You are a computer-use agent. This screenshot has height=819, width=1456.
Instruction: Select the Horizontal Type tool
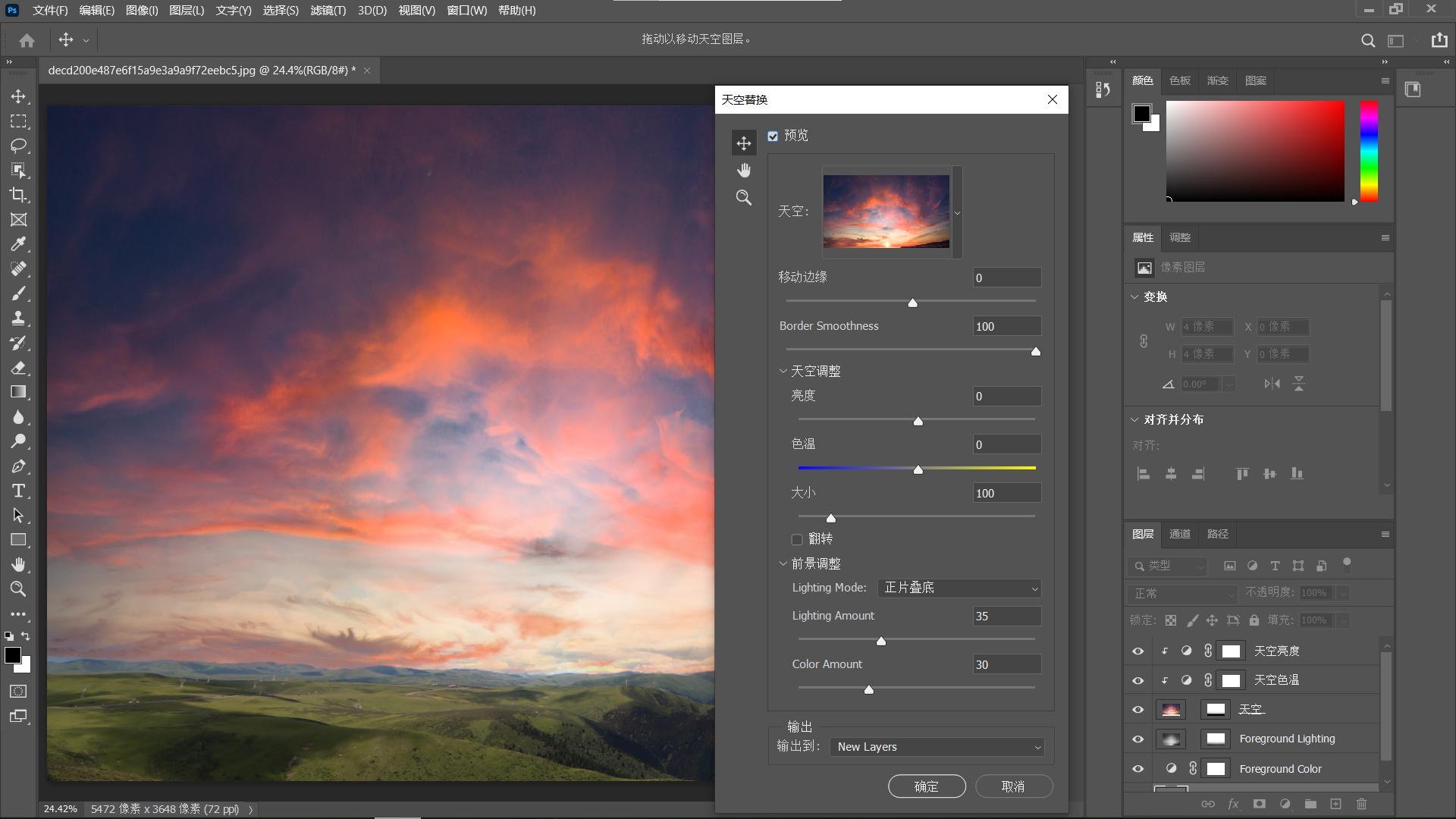coord(19,491)
